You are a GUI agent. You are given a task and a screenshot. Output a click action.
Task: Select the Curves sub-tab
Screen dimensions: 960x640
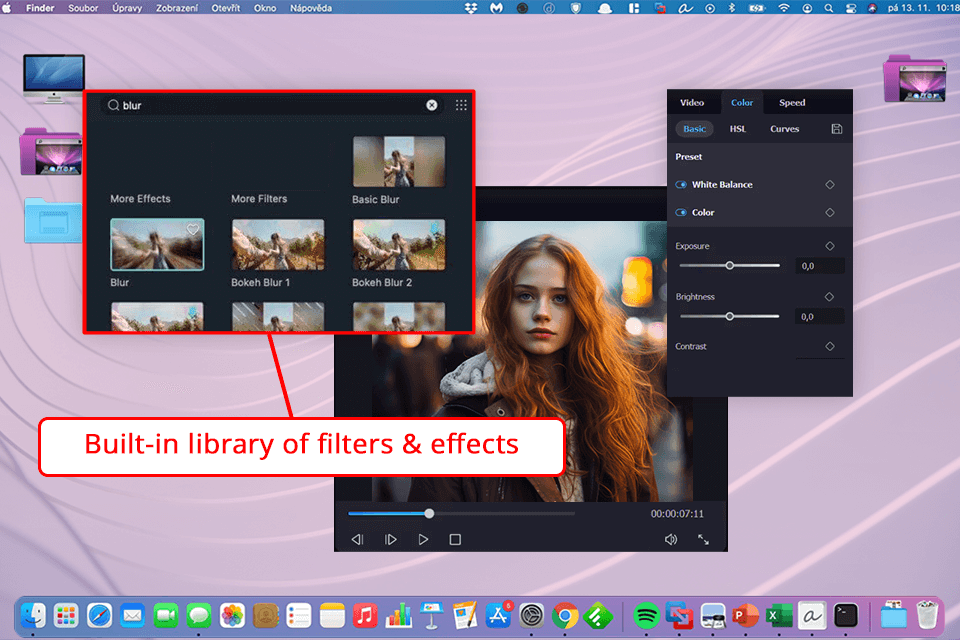point(784,129)
